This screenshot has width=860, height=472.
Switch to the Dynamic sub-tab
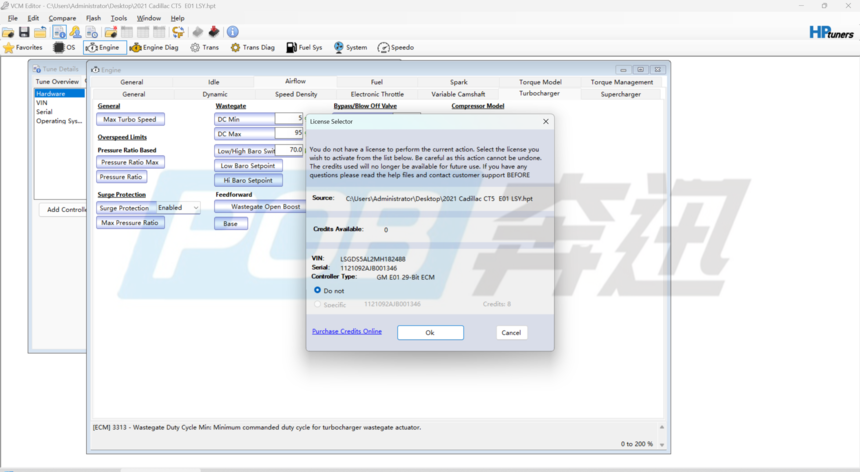214,94
